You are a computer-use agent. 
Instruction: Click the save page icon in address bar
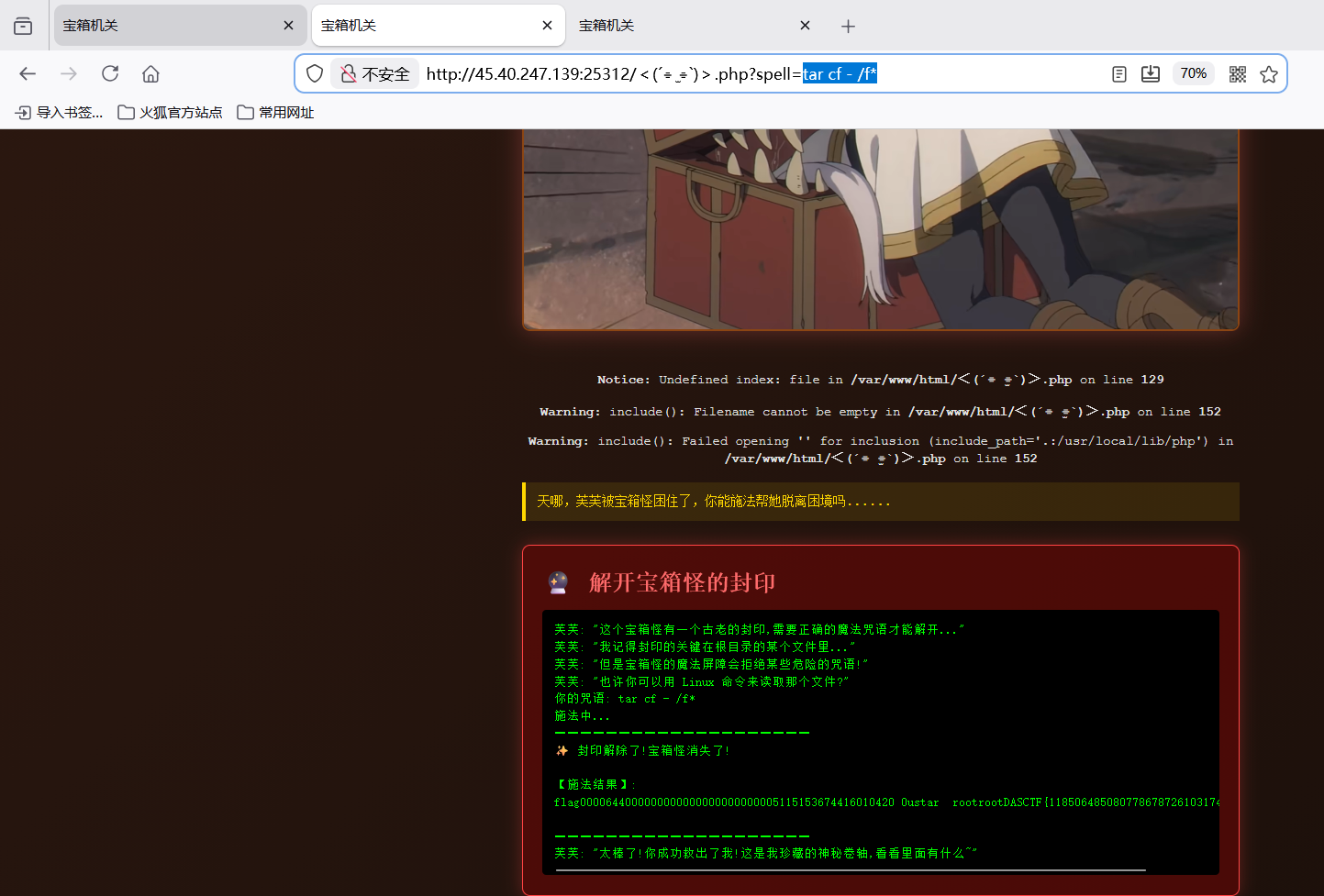click(1151, 73)
